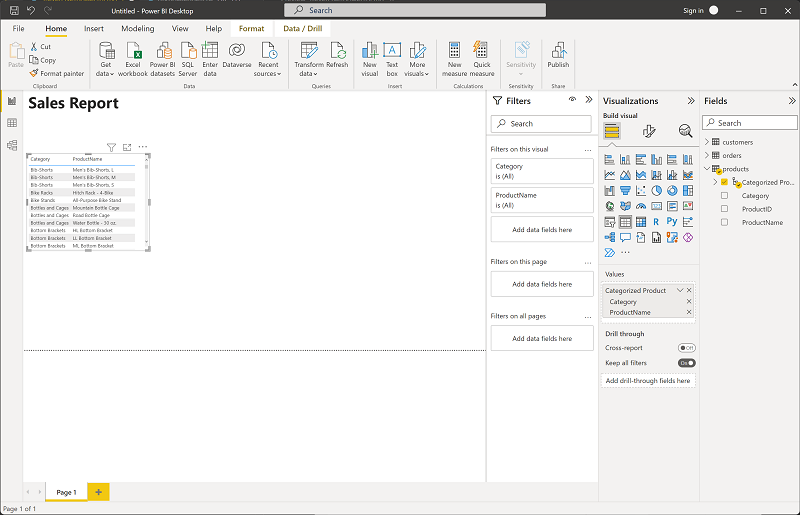Click the Publish button
The width and height of the screenshot is (800, 515).
(558, 55)
